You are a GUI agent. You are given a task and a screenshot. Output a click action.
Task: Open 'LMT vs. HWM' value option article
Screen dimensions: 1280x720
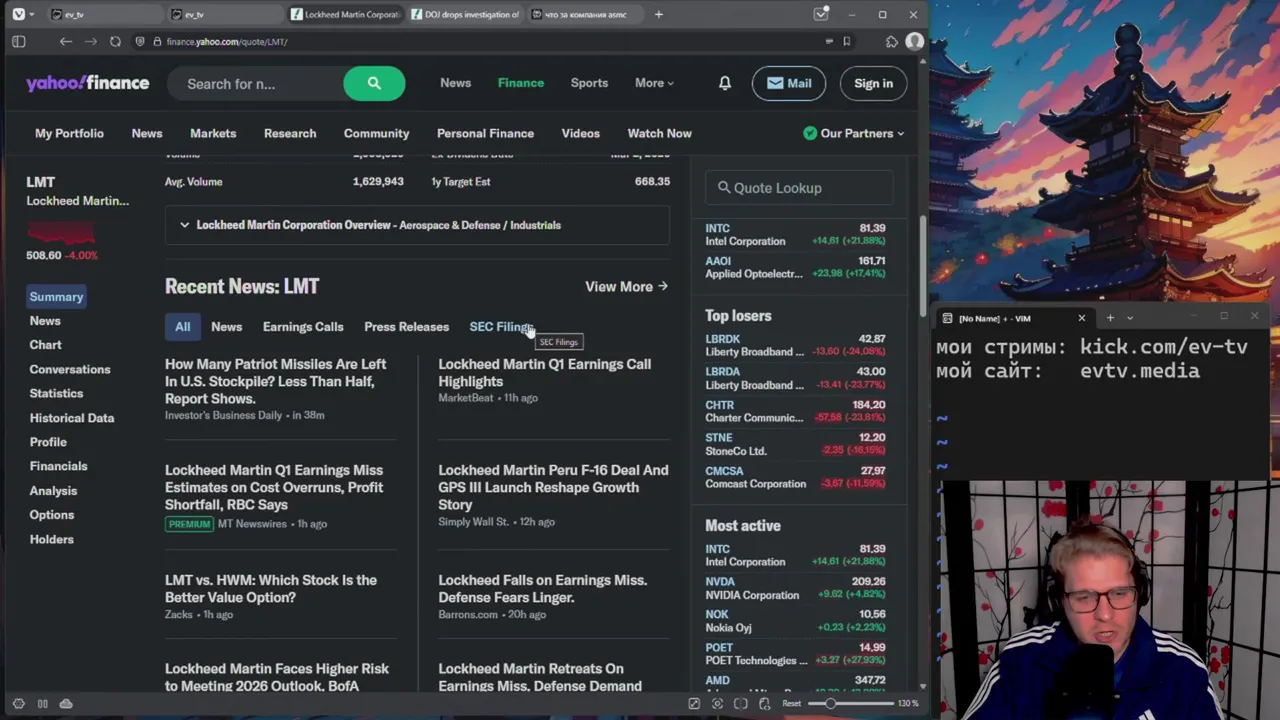click(271, 589)
